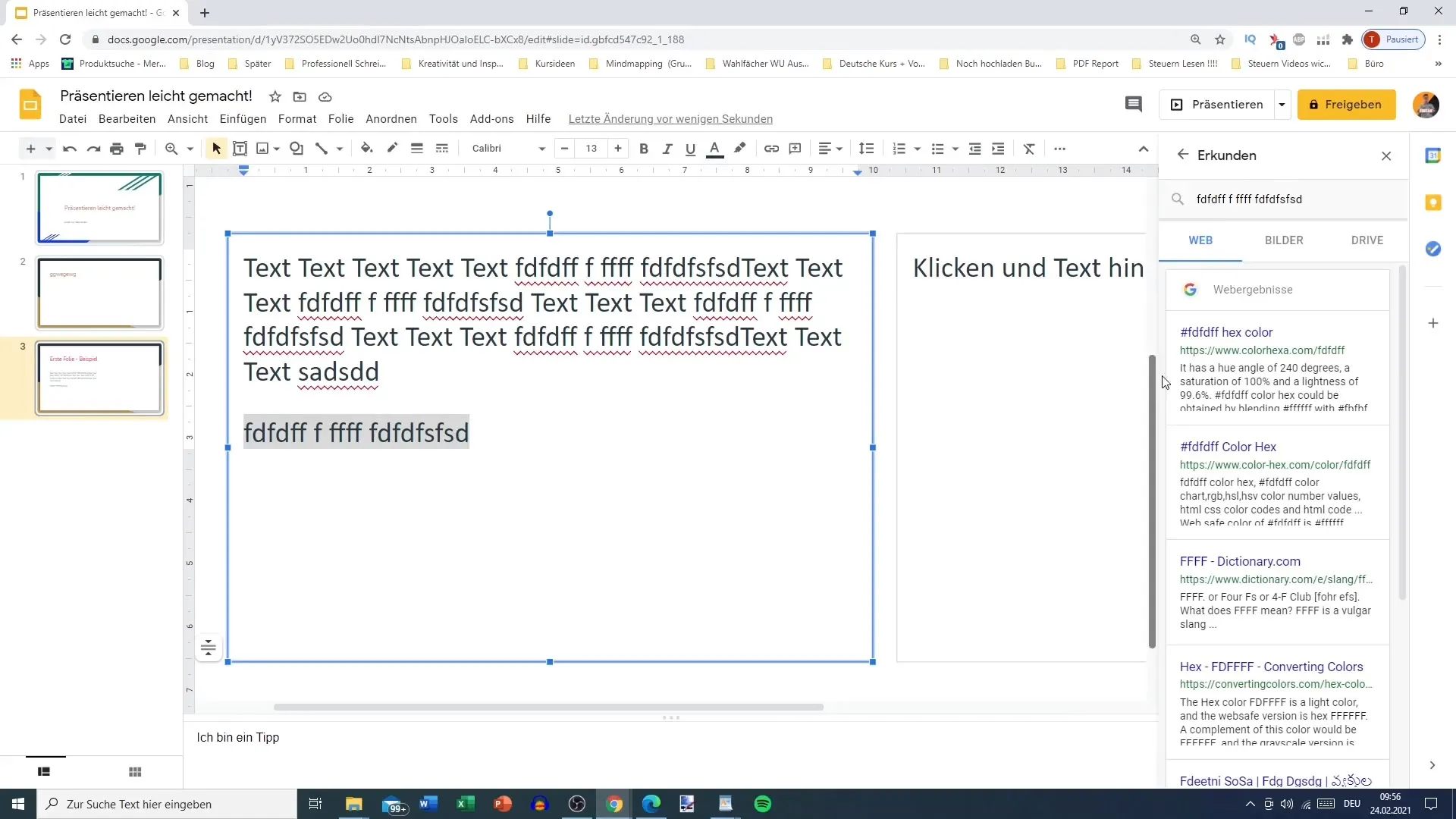Expand the new slide layout dropdown
Viewport: 1456px width, 819px height.
click(x=49, y=149)
